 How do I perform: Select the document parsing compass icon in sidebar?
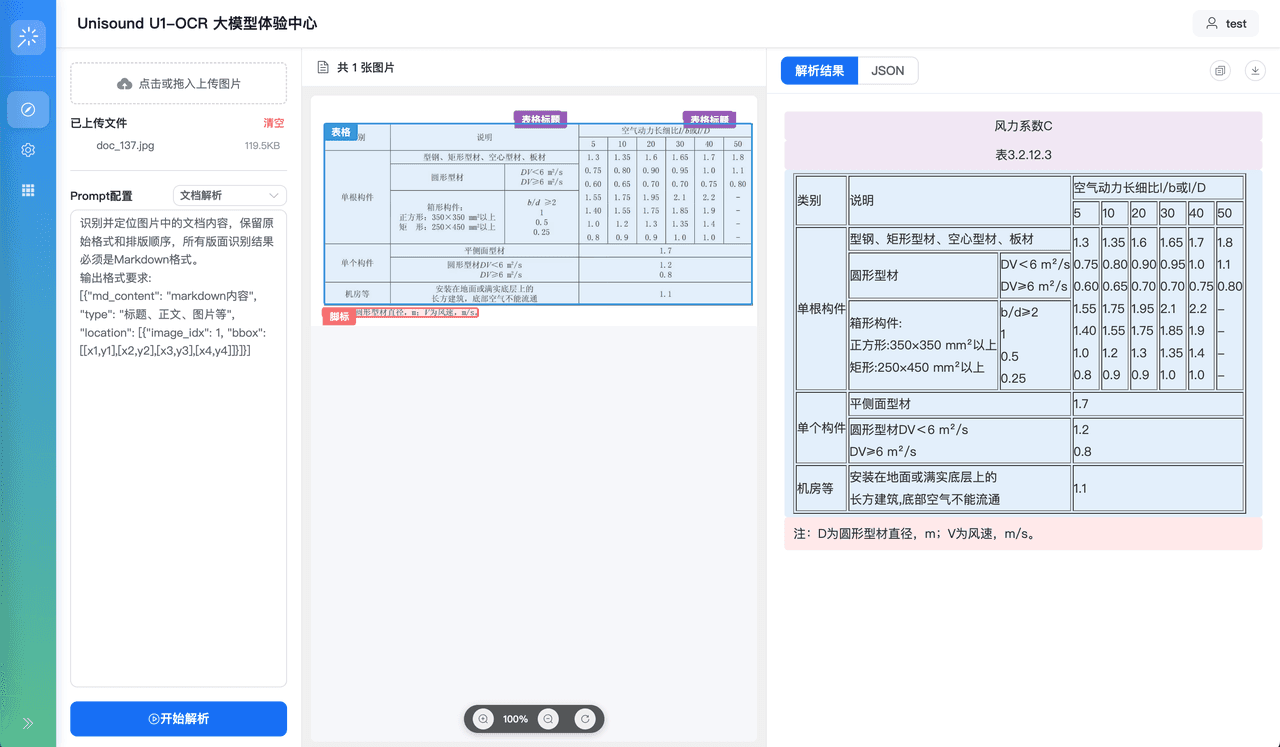[x=28, y=109]
